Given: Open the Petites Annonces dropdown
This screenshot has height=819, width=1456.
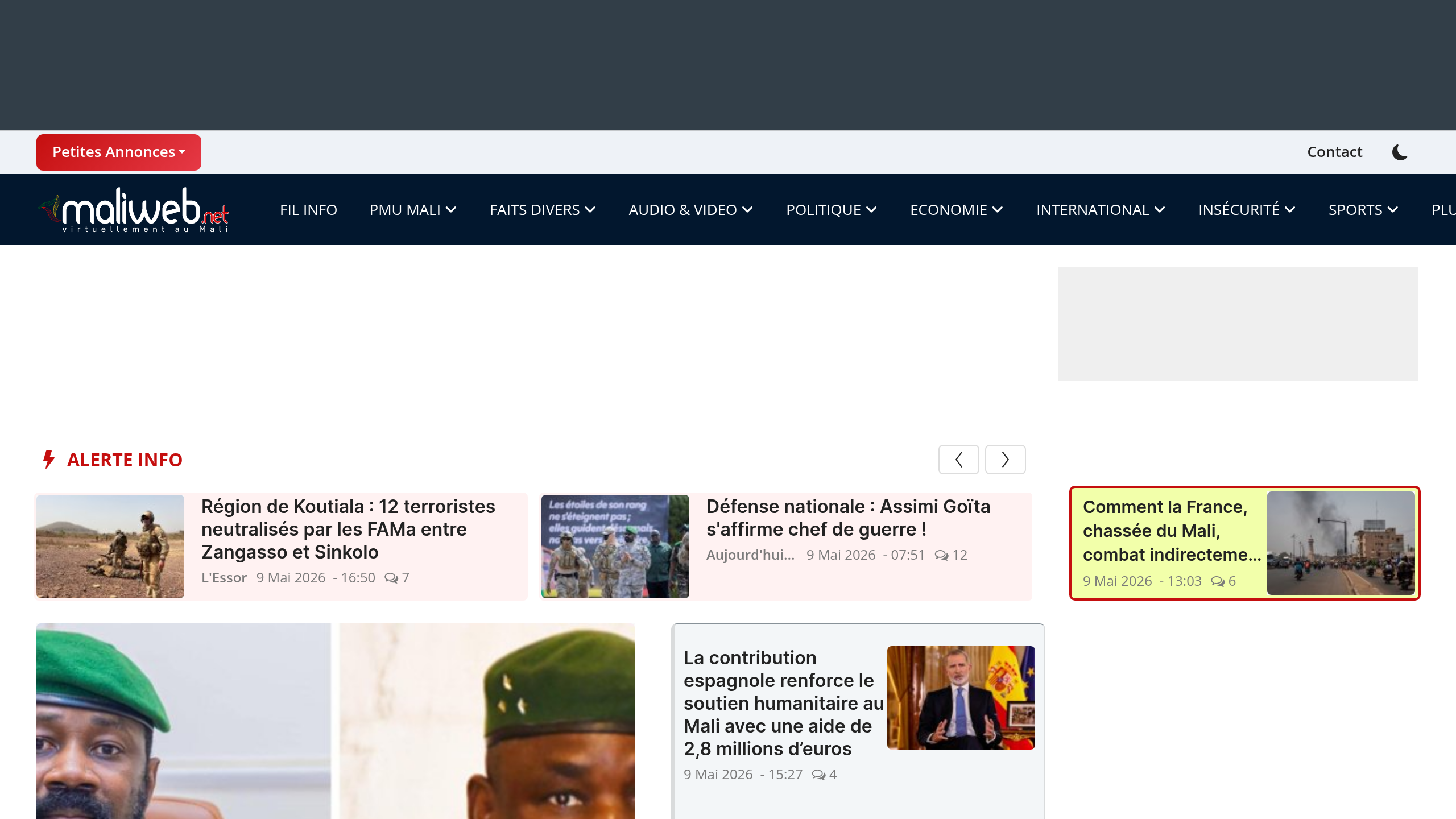Looking at the screenshot, I should (119, 152).
